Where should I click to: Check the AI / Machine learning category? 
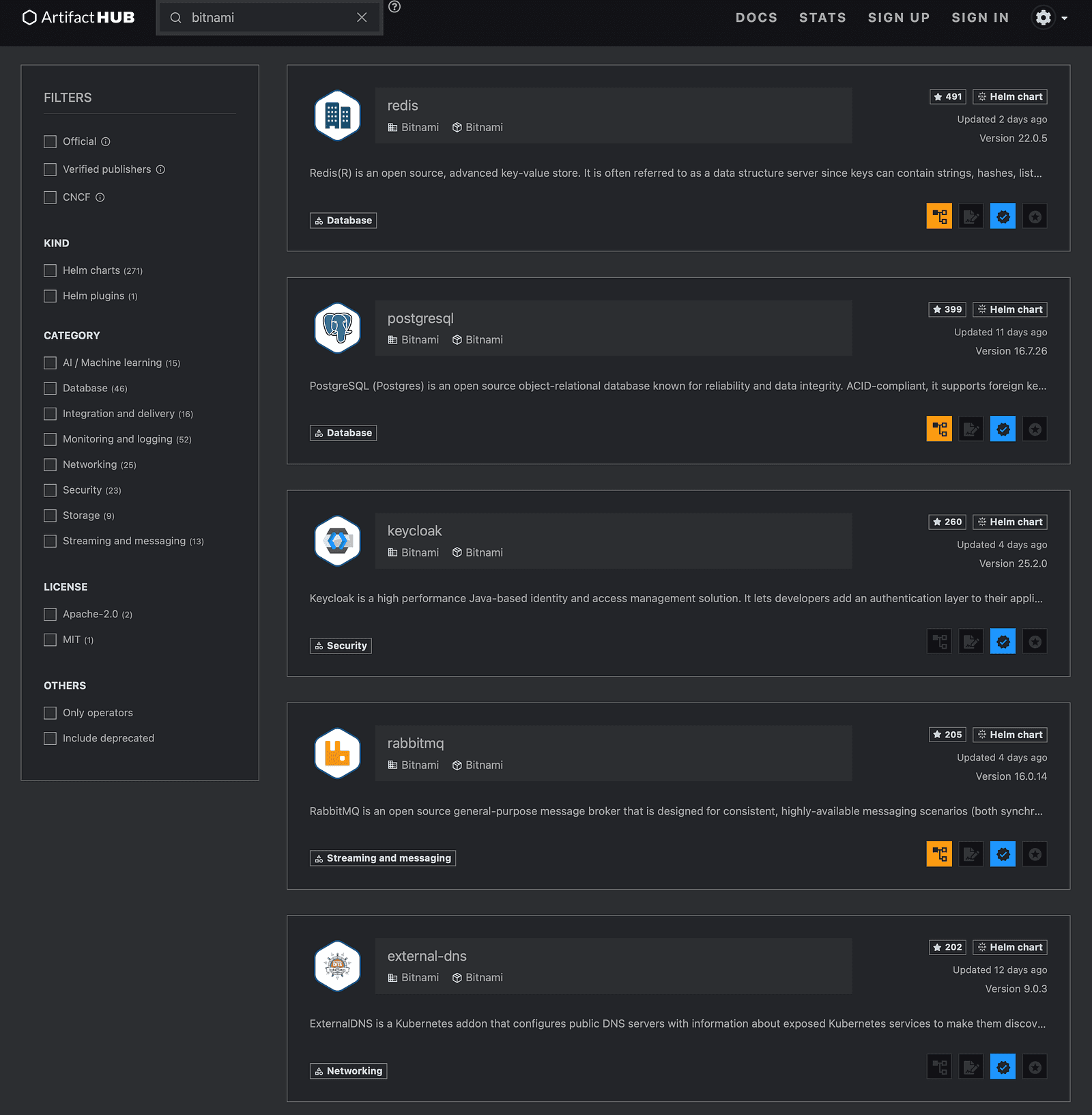[50, 363]
